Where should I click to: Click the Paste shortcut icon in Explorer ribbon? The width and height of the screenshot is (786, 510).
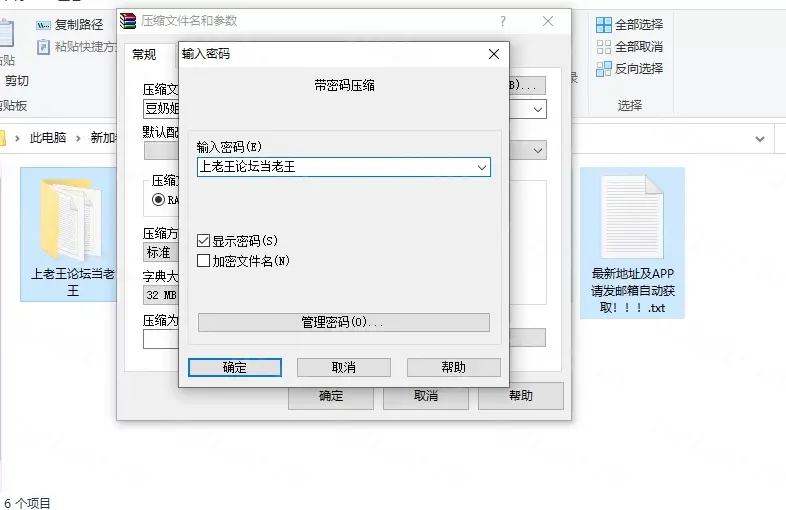coord(43,47)
